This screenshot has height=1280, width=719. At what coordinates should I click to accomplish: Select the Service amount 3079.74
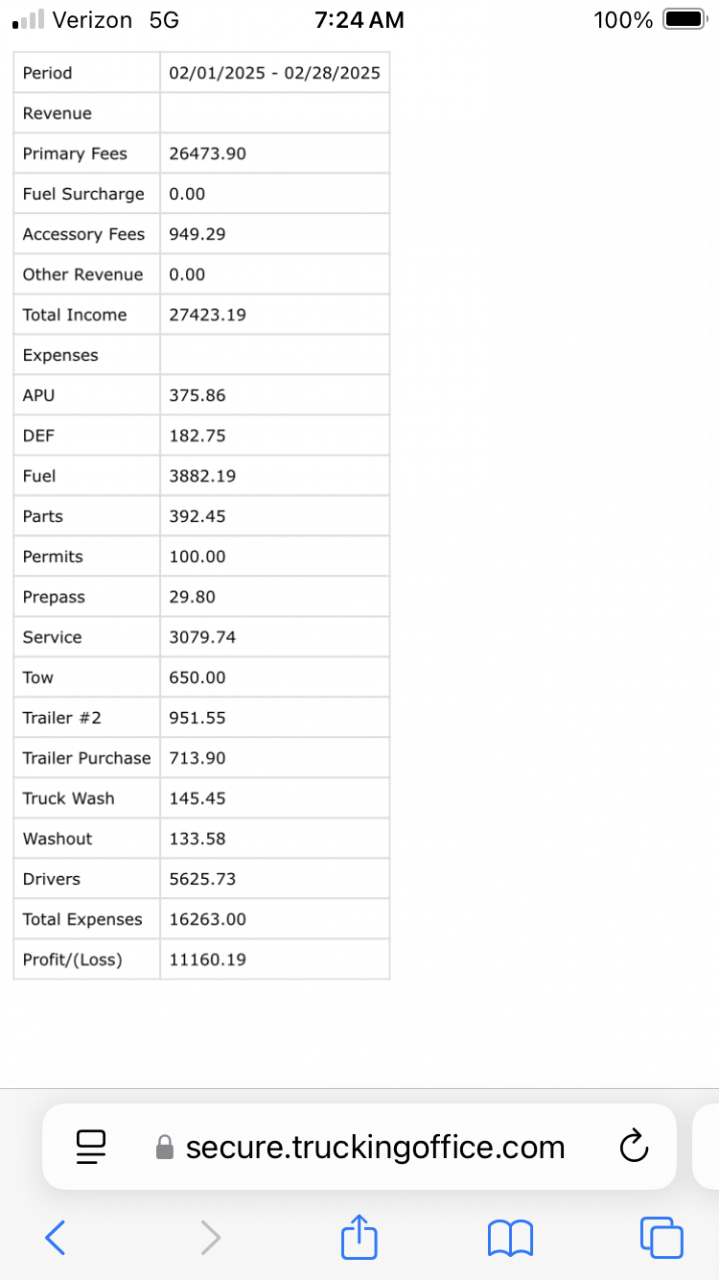pos(202,637)
